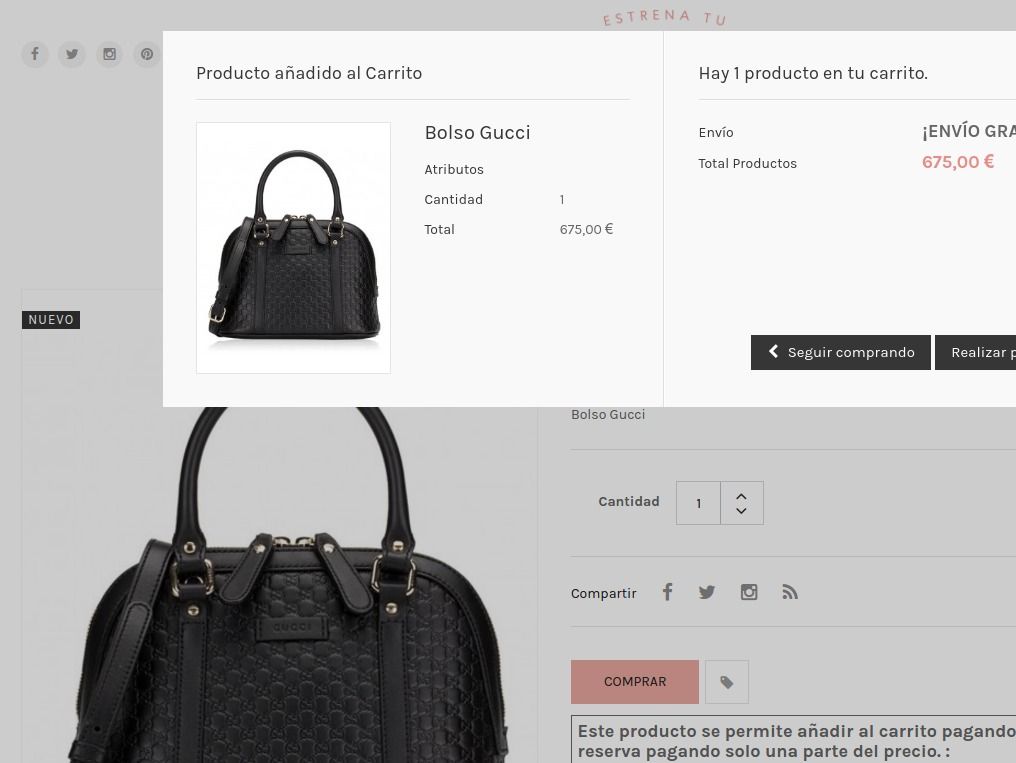Click the large product image of the bag
Viewport: 1016px width, 763px height.
point(279,584)
